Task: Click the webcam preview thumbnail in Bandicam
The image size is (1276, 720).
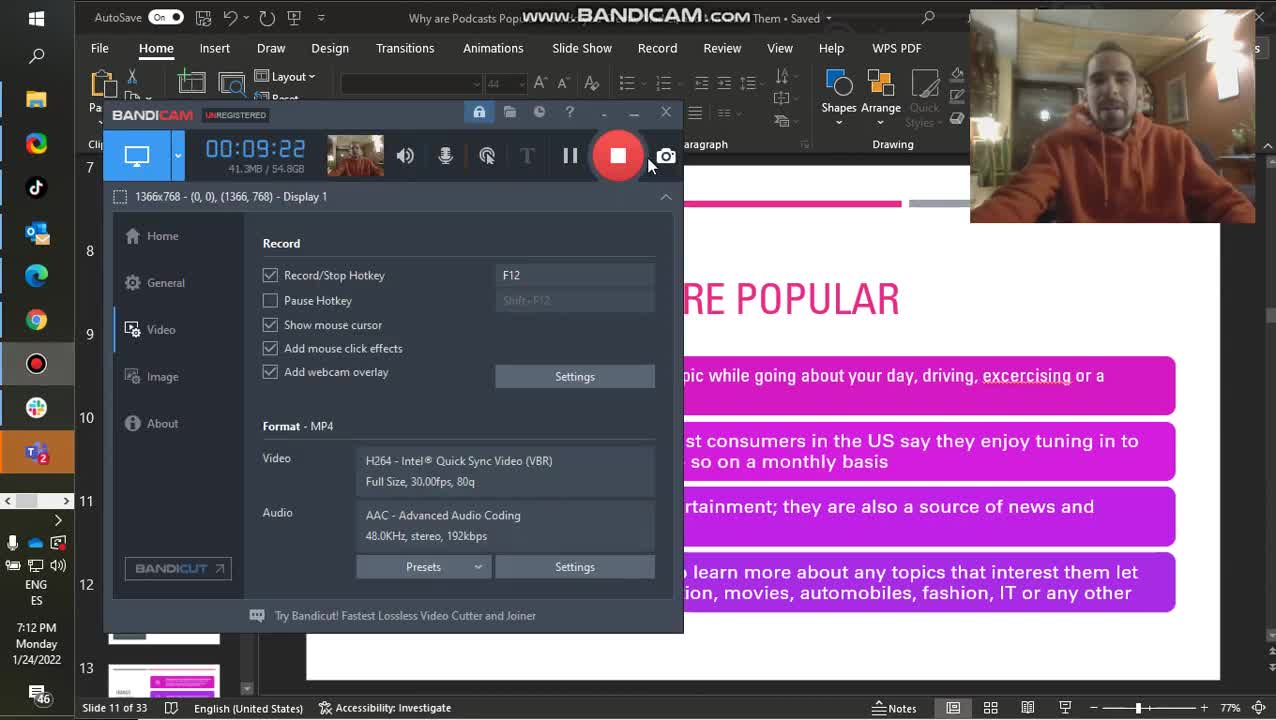Action: coord(355,155)
